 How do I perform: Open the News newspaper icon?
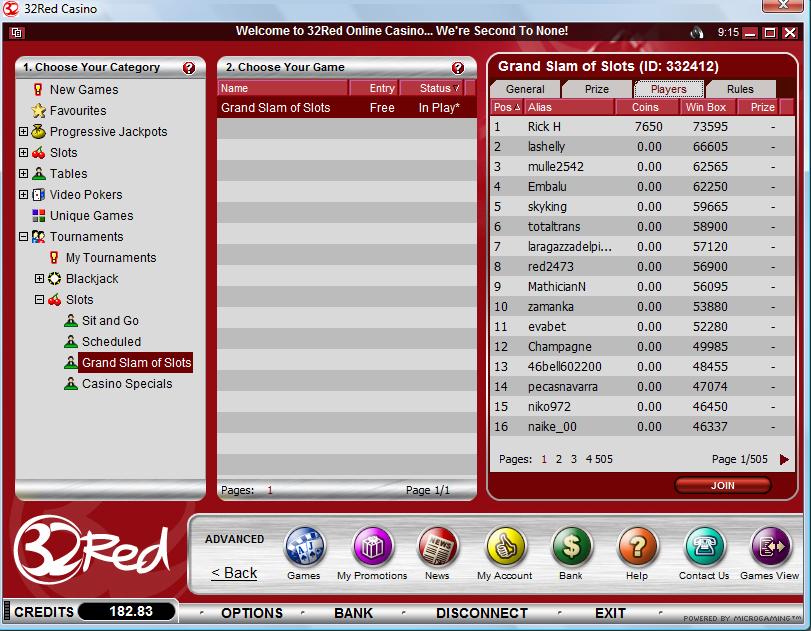pos(438,547)
